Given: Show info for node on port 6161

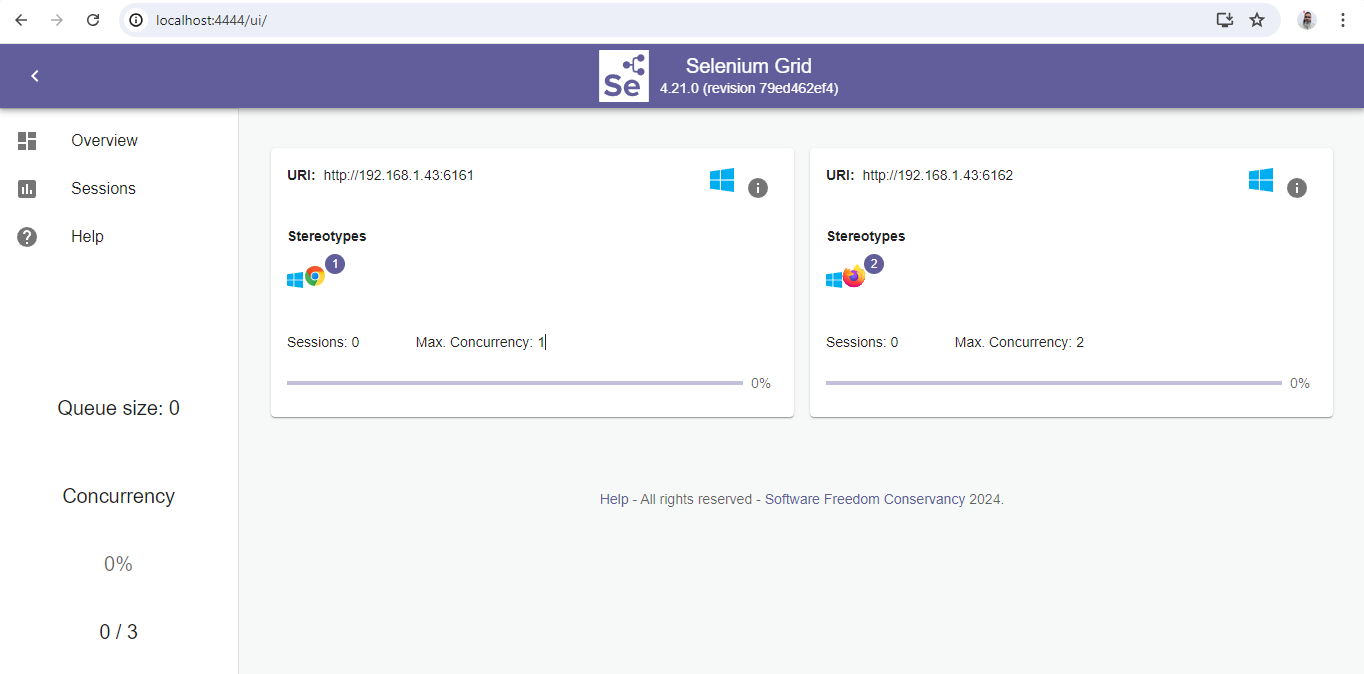Looking at the screenshot, I should click(758, 188).
